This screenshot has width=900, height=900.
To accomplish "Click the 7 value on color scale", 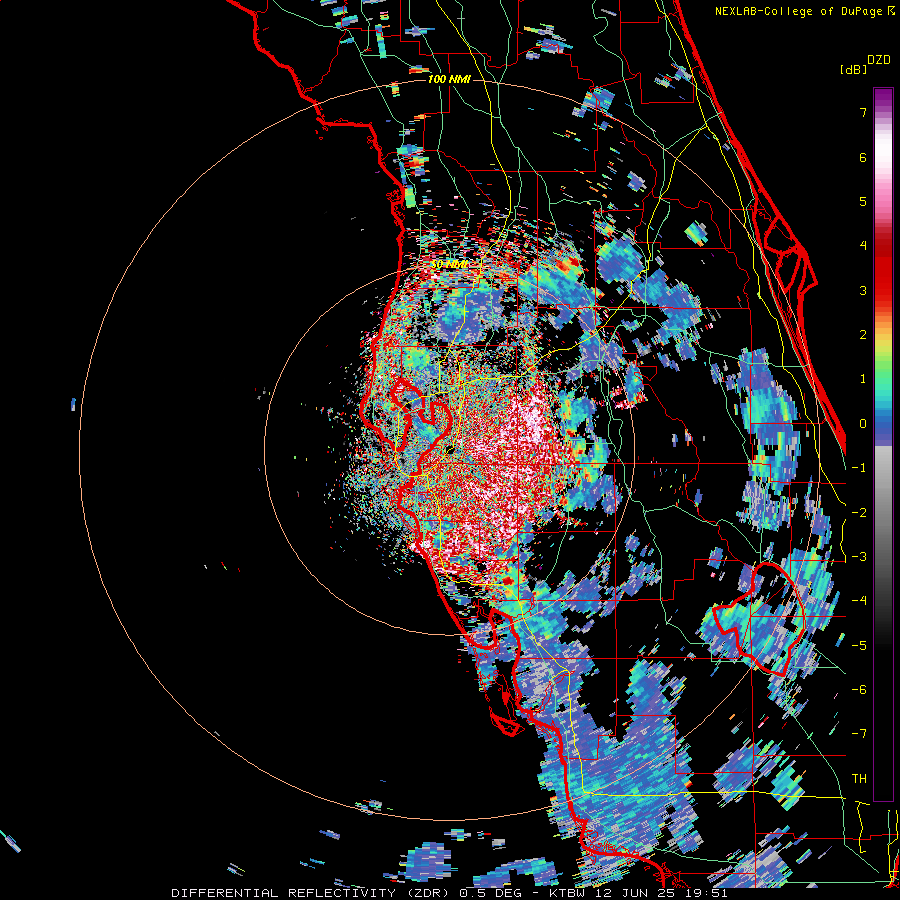I will (863, 112).
